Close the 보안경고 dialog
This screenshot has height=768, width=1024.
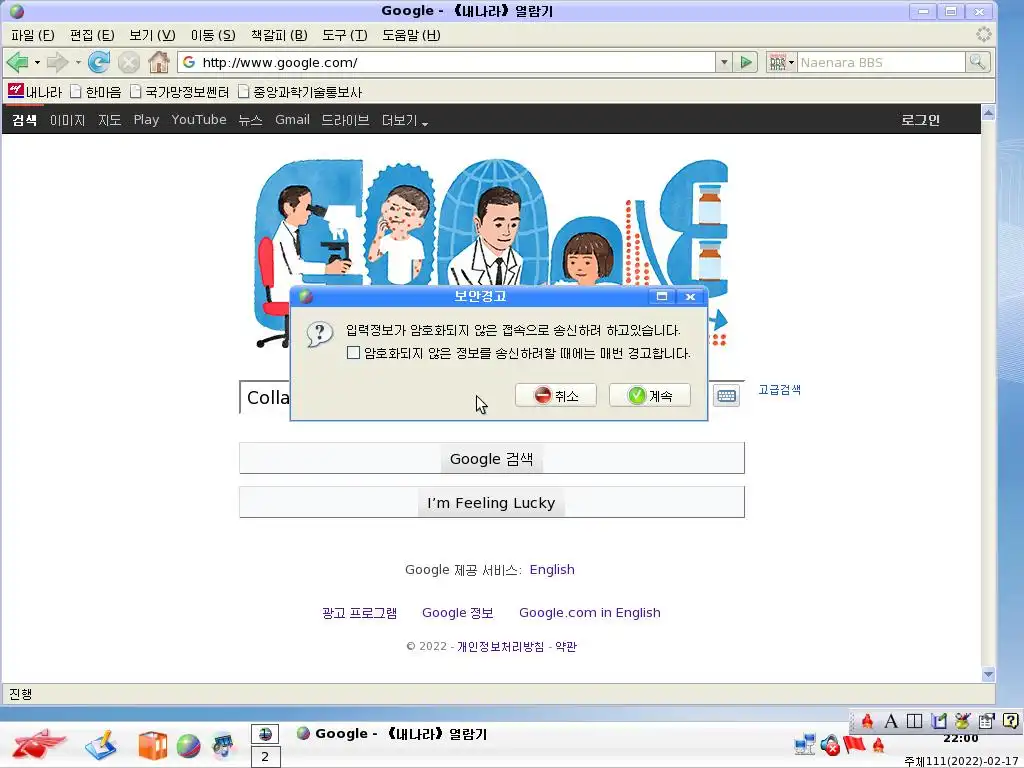(x=690, y=296)
